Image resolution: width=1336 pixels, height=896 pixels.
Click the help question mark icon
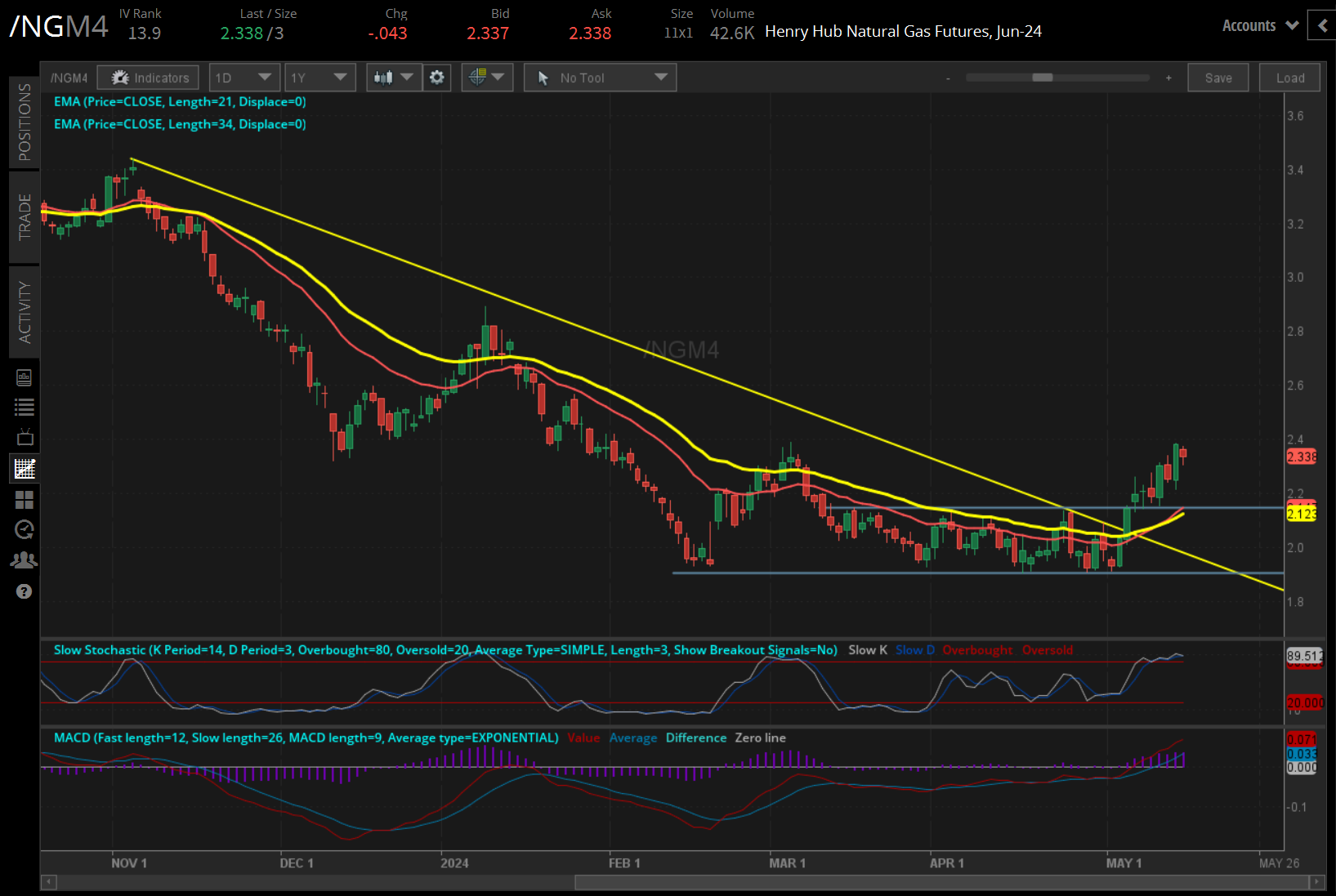pos(25,591)
